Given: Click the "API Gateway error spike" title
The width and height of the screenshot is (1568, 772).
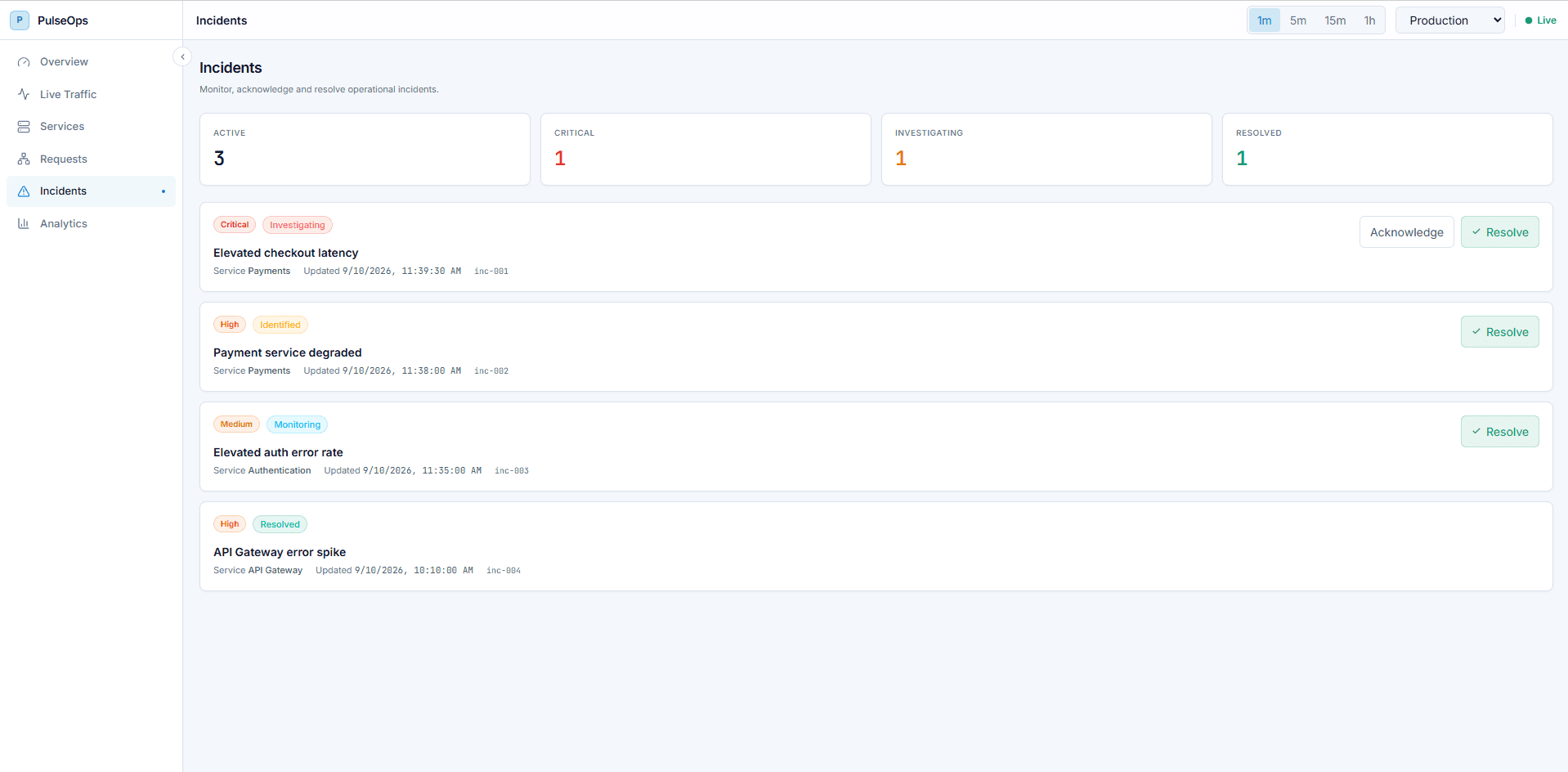Looking at the screenshot, I should coord(280,552).
